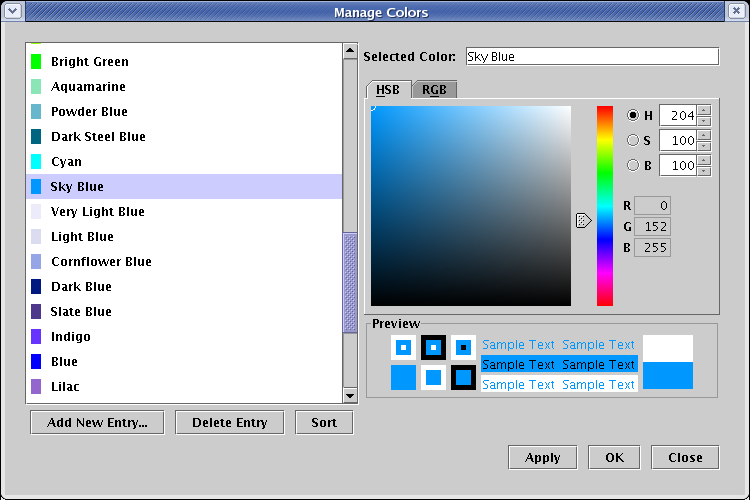This screenshot has height=500, width=750.
Task: Click the hue slider arrow marker
Action: [584, 220]
